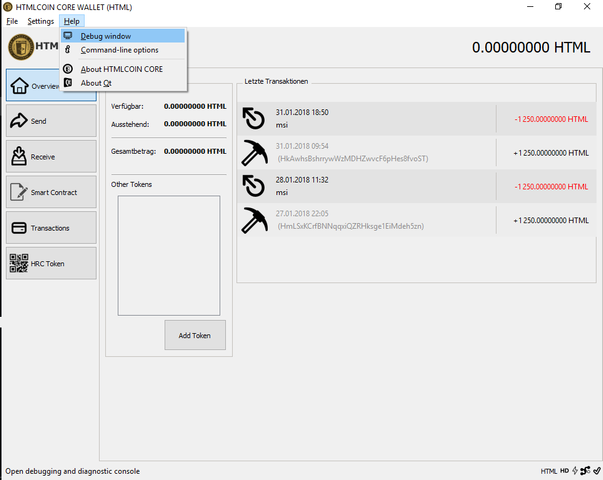603x480 pixels.
Task: Click the Transactions card icon
Action: click(19, 228)
